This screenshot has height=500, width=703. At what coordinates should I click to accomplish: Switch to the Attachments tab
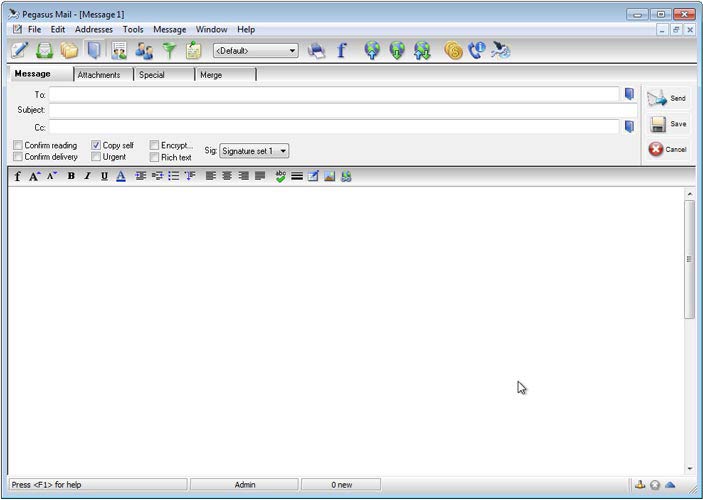(x=99, y=75)
